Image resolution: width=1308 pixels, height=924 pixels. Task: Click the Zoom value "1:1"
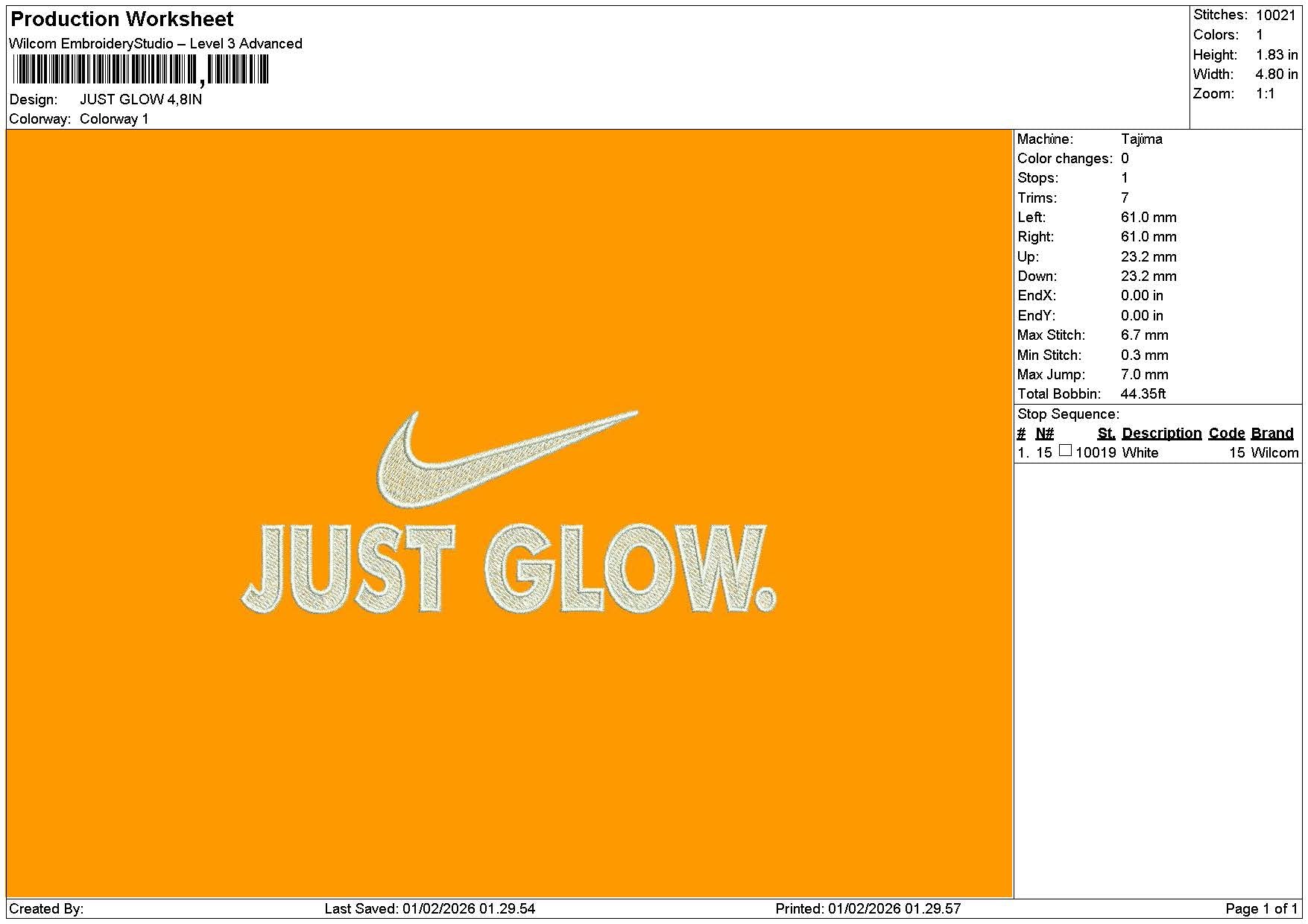[x=1266, y=94]
